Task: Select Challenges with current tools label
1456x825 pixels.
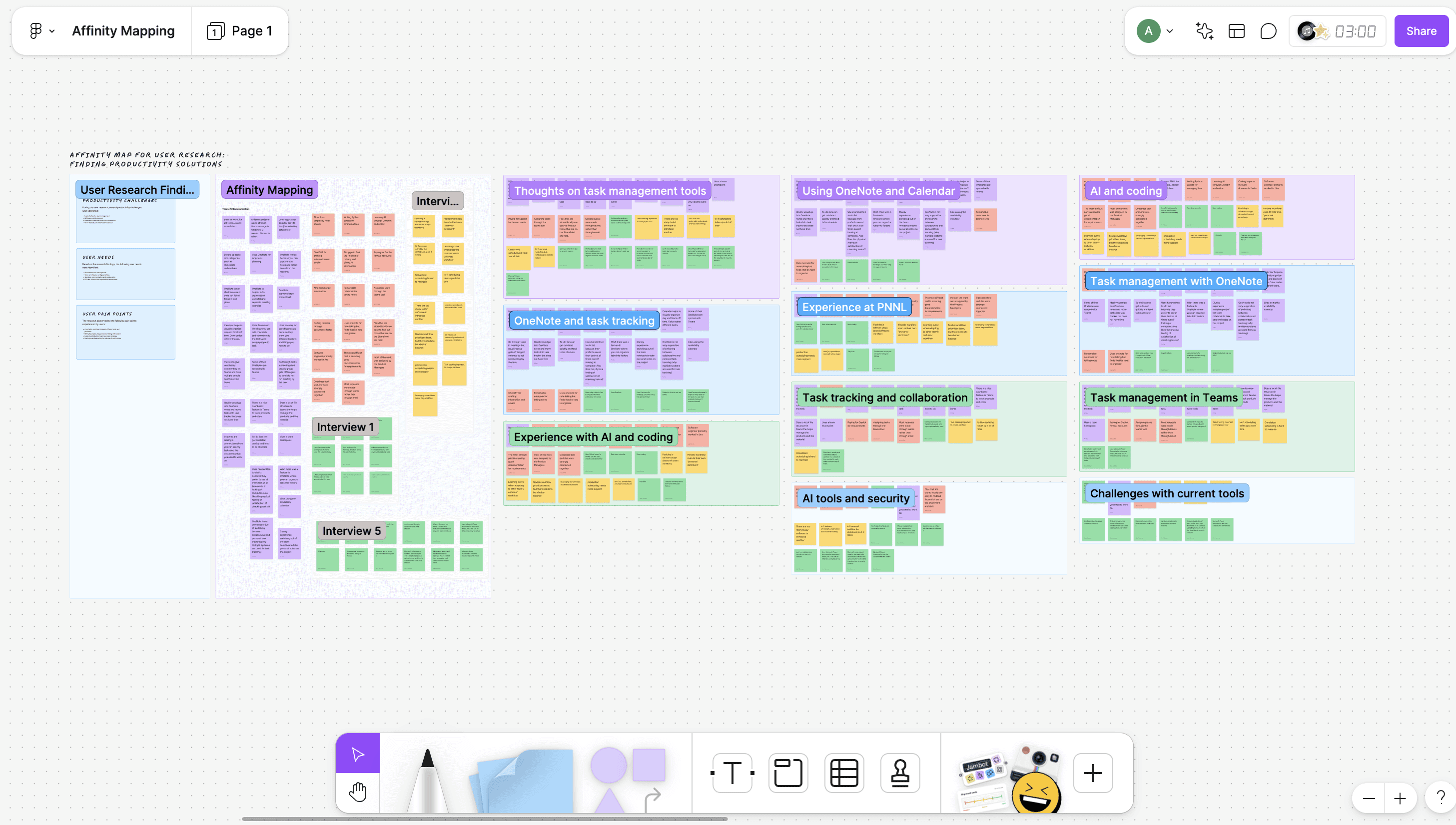Action: click(x=1167, y=493)
